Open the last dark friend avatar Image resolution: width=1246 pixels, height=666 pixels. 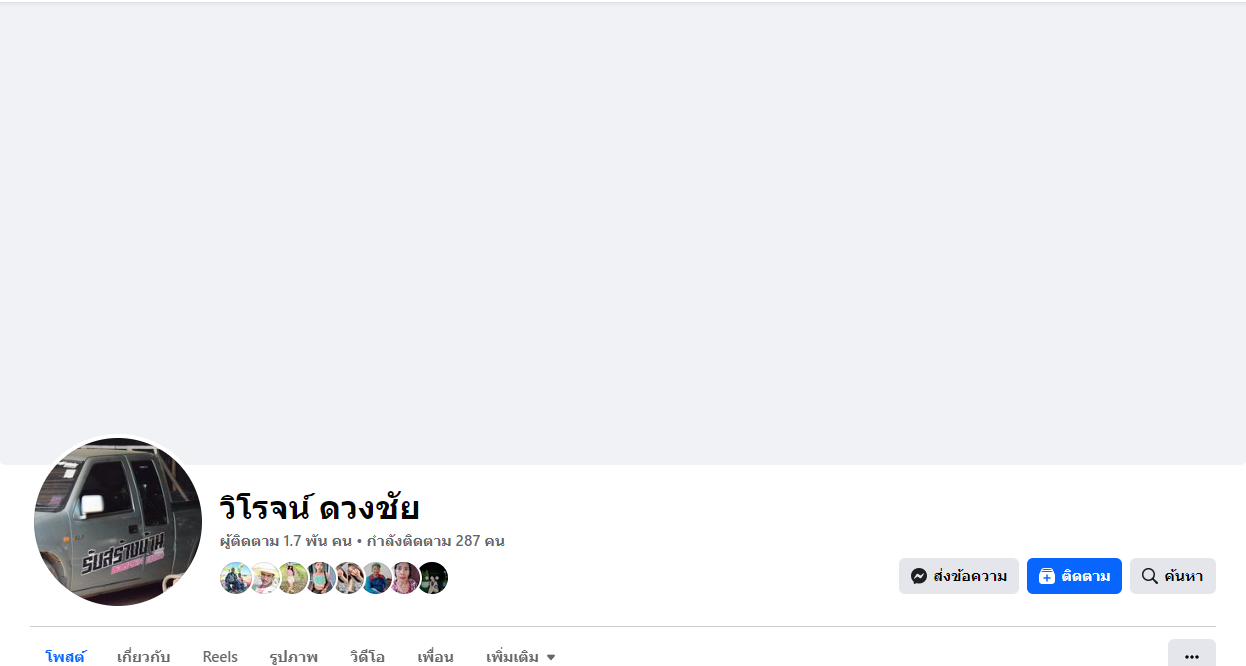(432, 578)
